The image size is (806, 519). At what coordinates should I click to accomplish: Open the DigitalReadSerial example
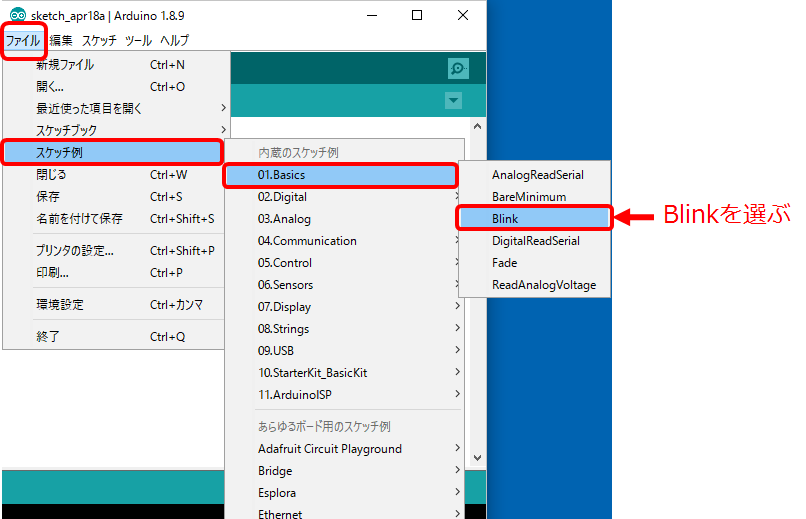(535, 241)
